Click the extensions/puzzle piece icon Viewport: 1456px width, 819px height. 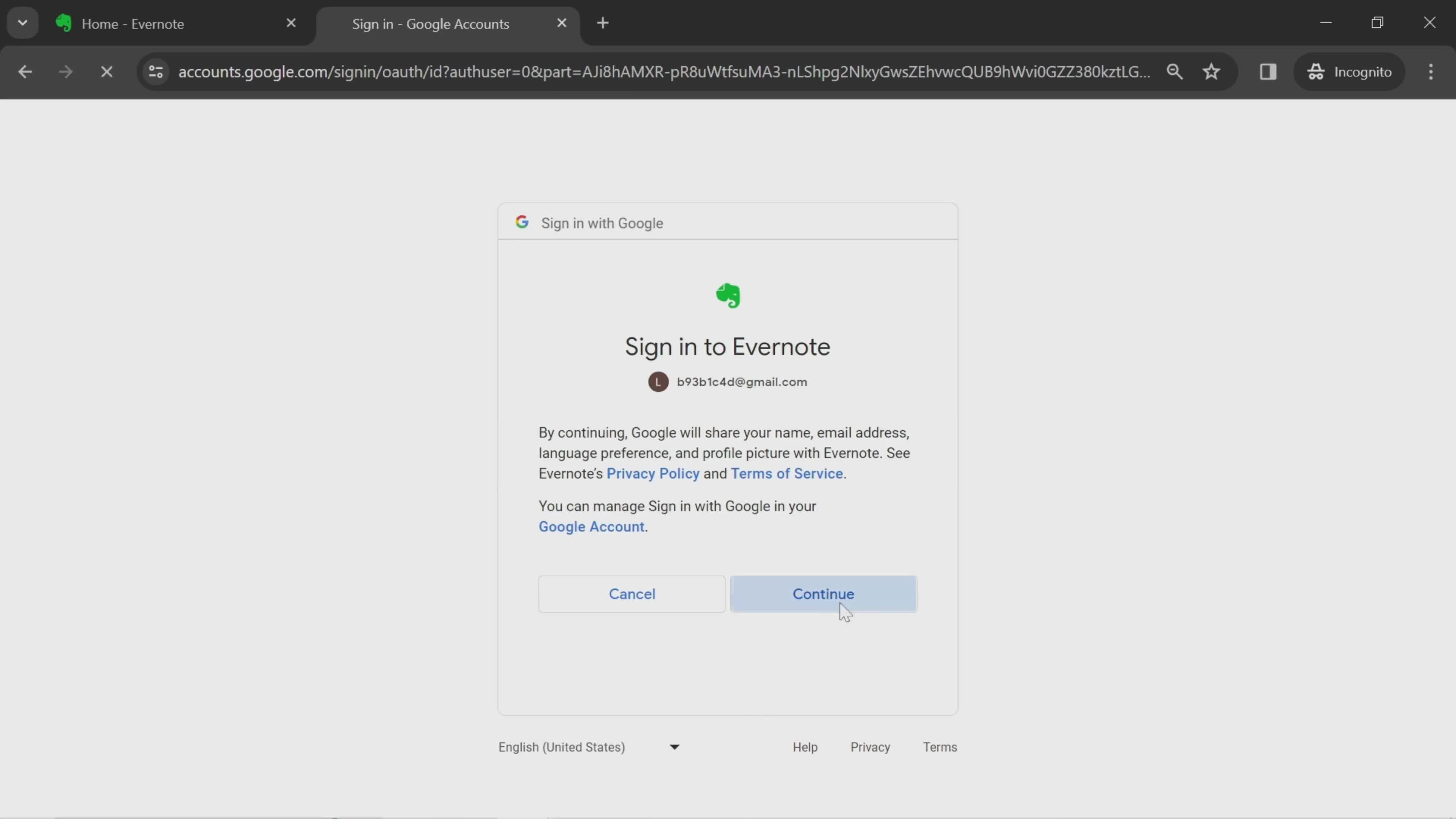pyautogui.click(x=1268, y=71)
